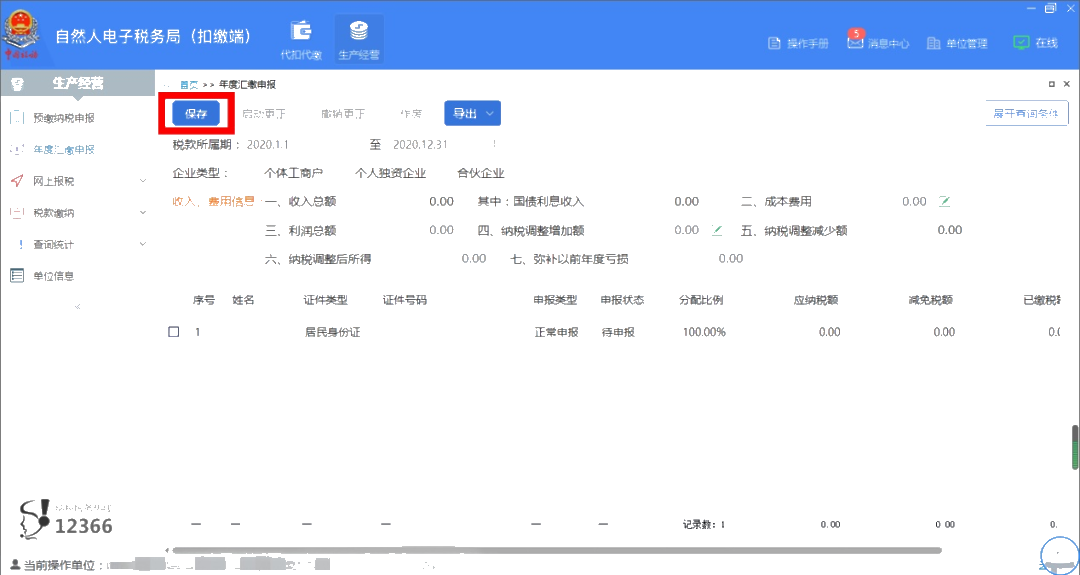Click the 启动更正 button
The image size is (1080, 575).
264,114
